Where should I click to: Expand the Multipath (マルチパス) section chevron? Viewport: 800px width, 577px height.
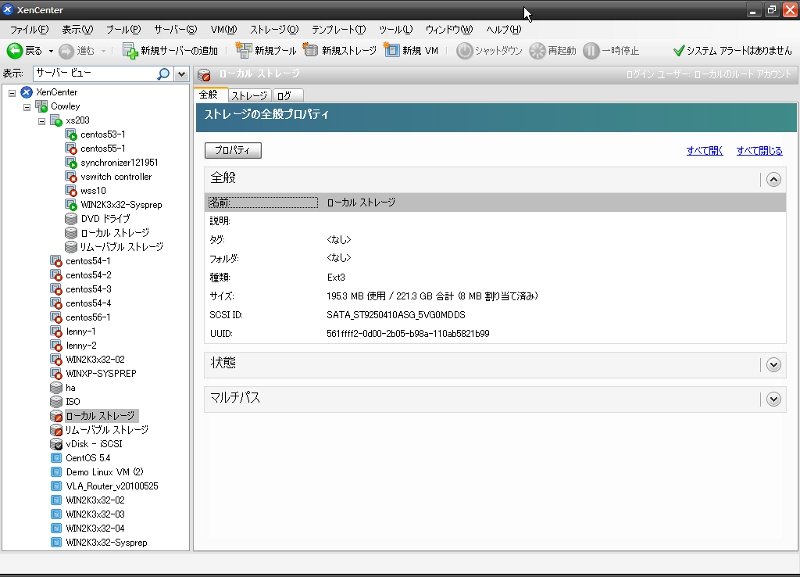773,399
